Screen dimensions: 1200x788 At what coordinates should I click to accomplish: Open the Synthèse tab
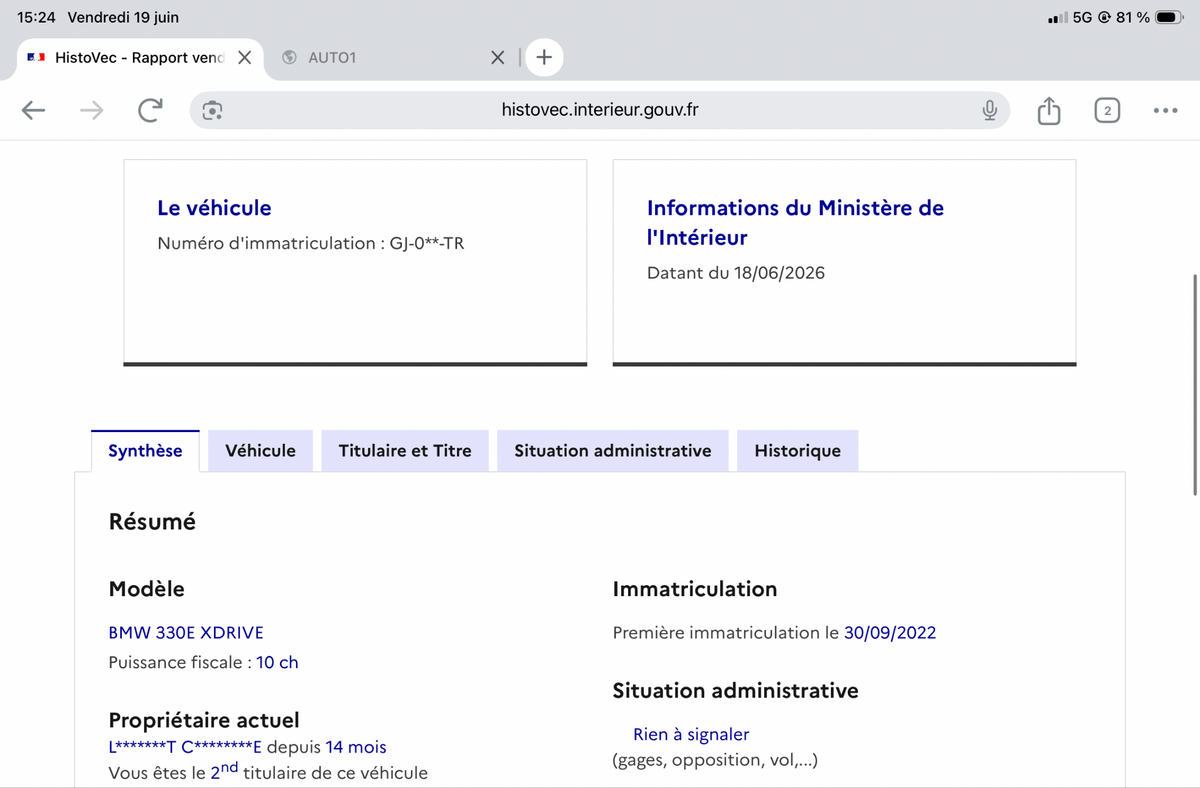click(145, 450)
